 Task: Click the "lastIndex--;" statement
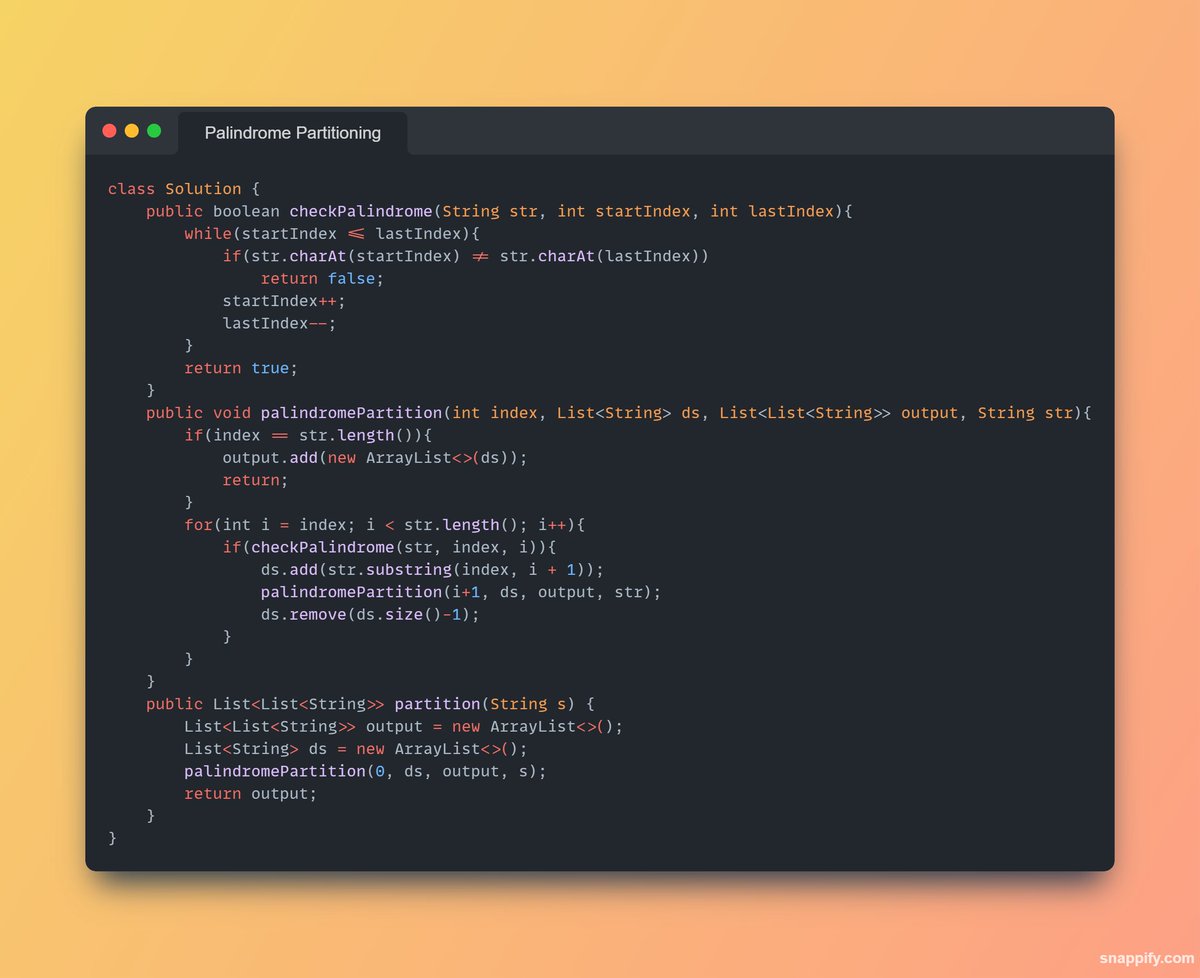point(279,323)
